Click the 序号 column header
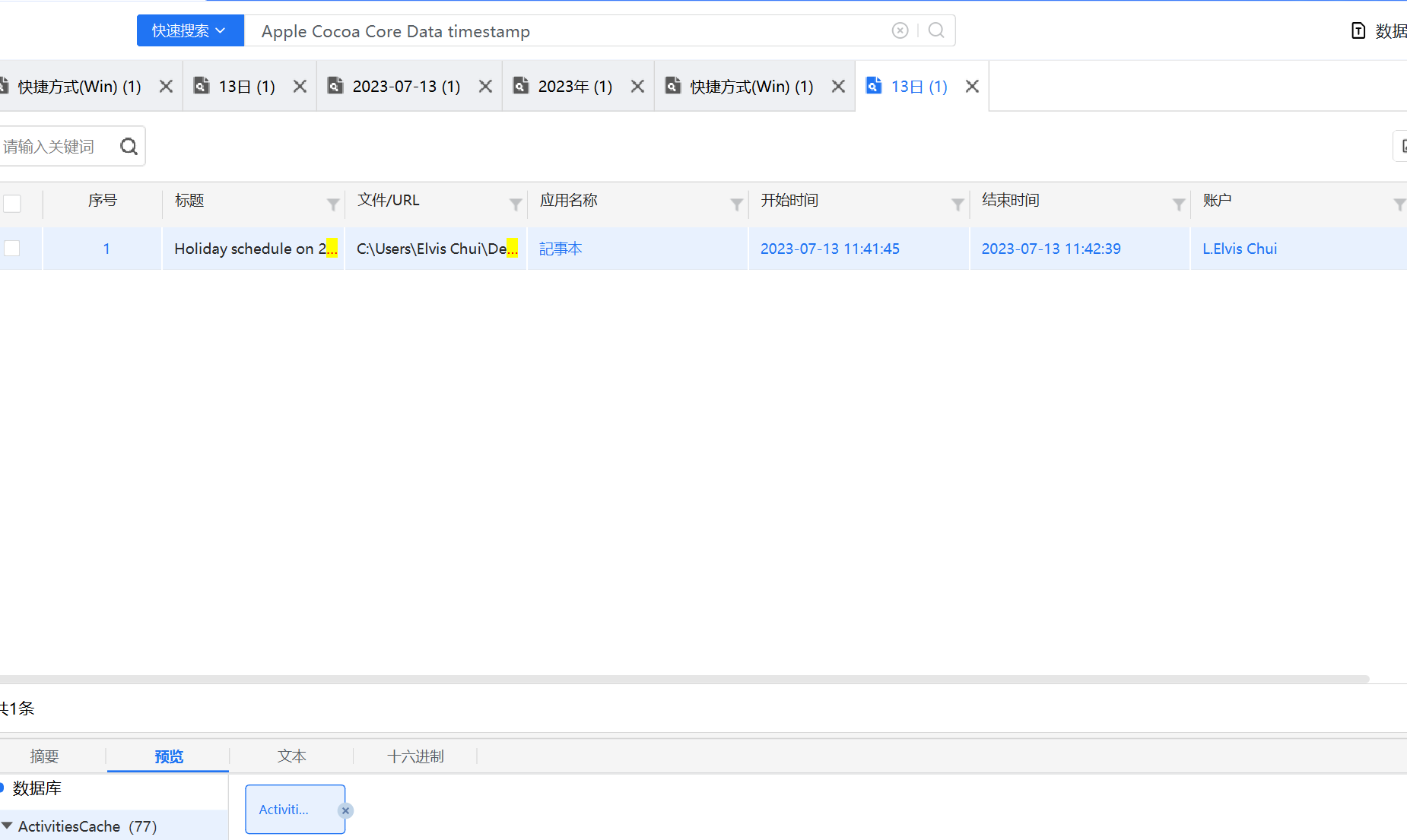 (x=103, y=201)
